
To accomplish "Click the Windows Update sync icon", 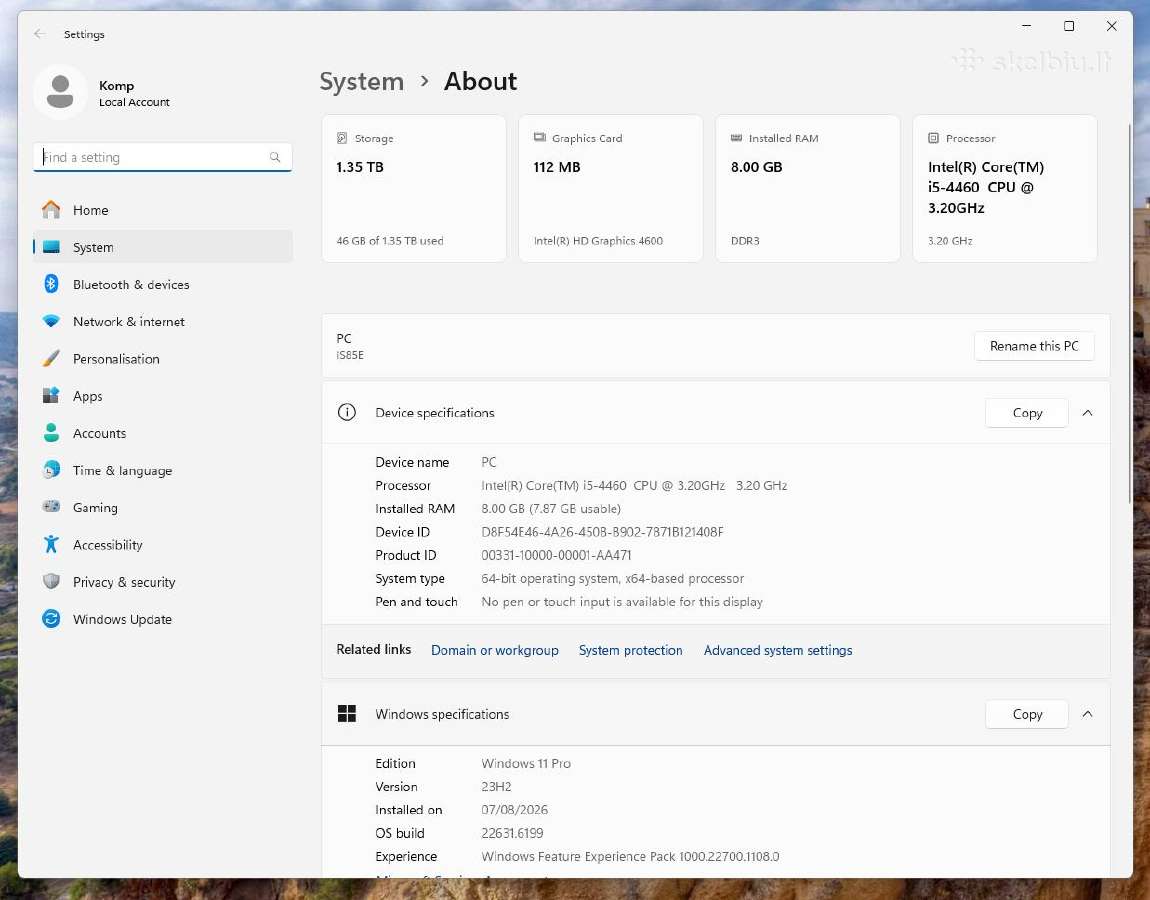I will (51, 619).
